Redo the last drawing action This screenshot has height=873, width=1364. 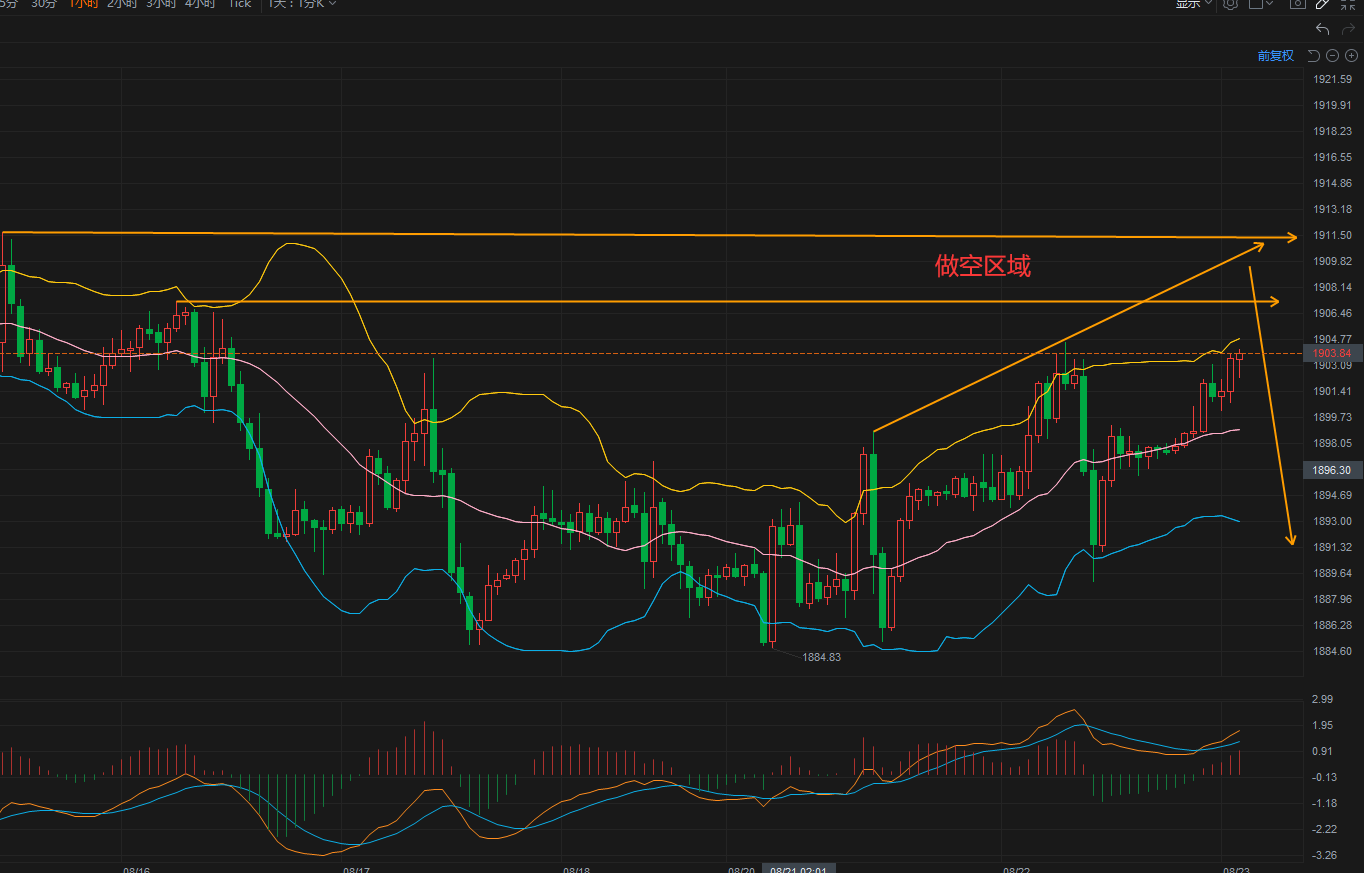pyautogui.click(x=1347, y=29)
